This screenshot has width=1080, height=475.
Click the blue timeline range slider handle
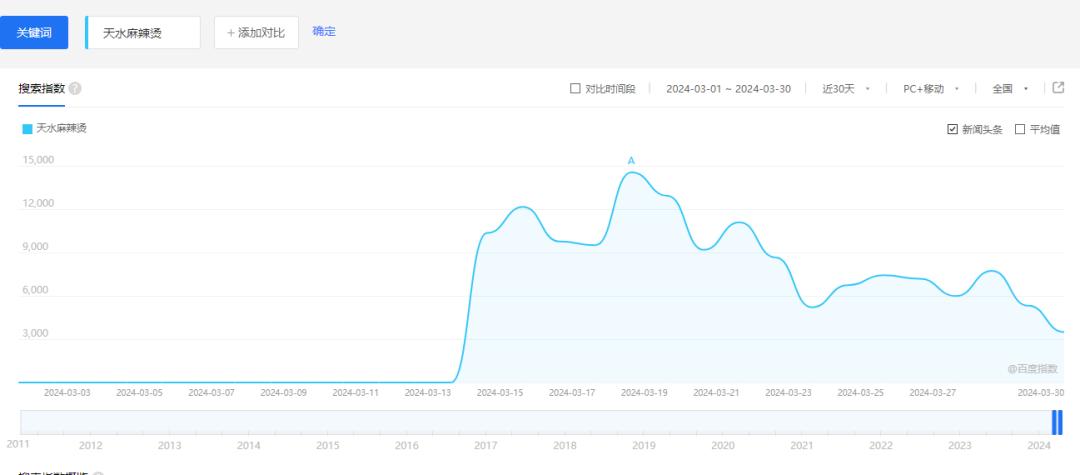pyautogui.click(x=1057, y=423)
